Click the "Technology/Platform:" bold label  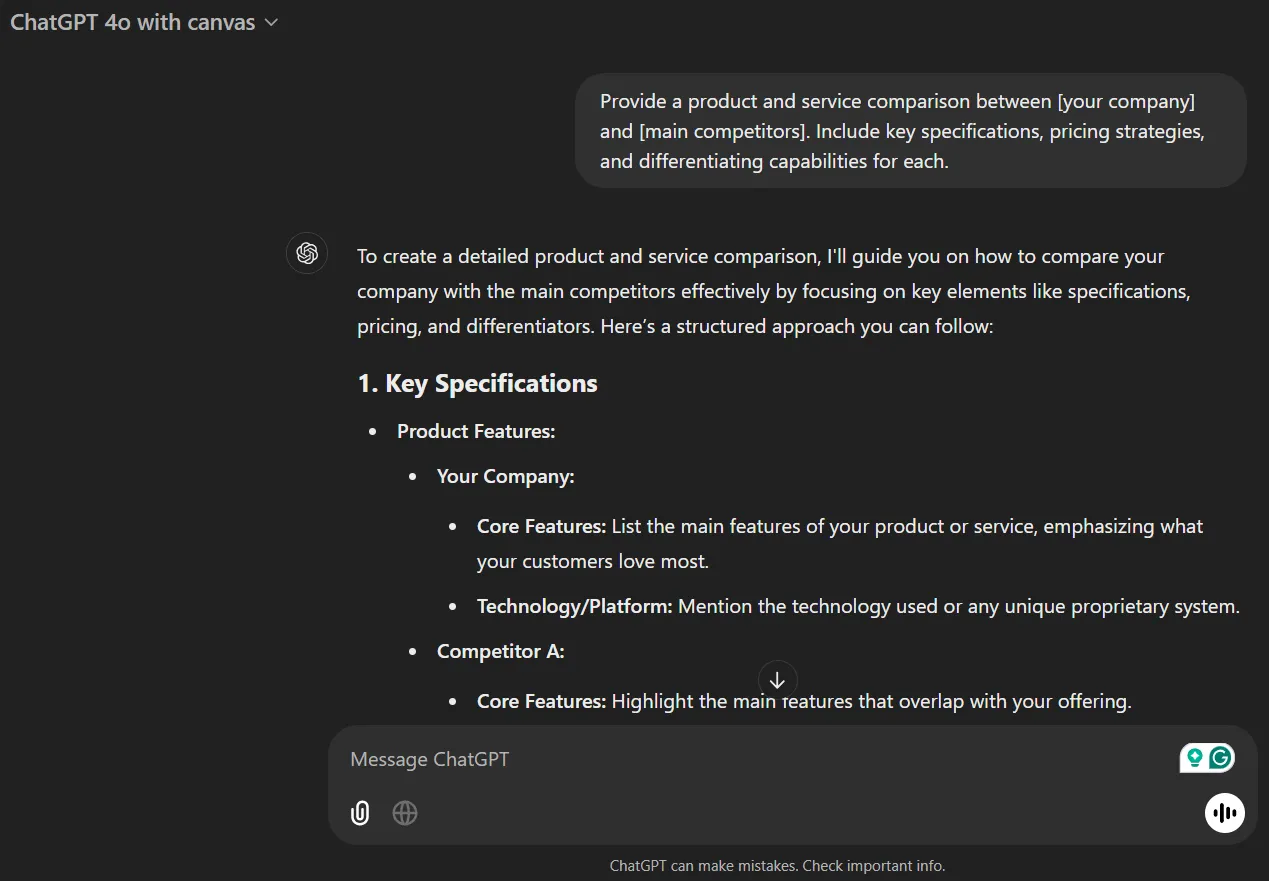pyautogui.click(x=574, y=606)
